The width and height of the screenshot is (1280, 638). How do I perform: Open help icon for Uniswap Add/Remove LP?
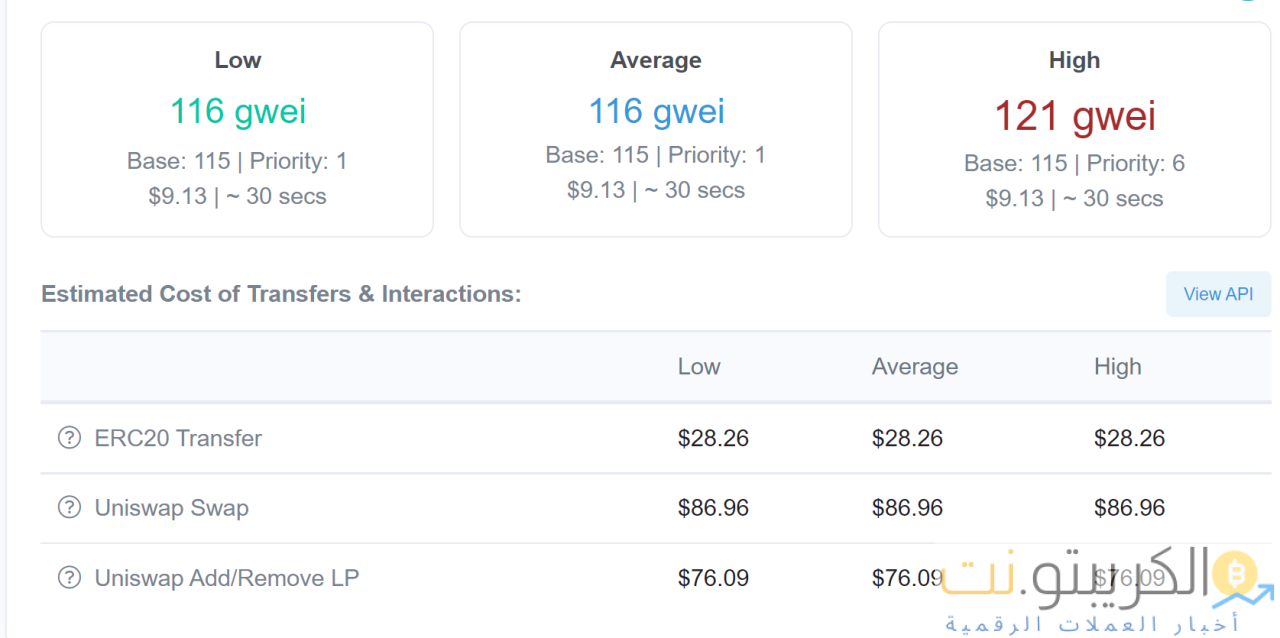(x=69, y=578)
